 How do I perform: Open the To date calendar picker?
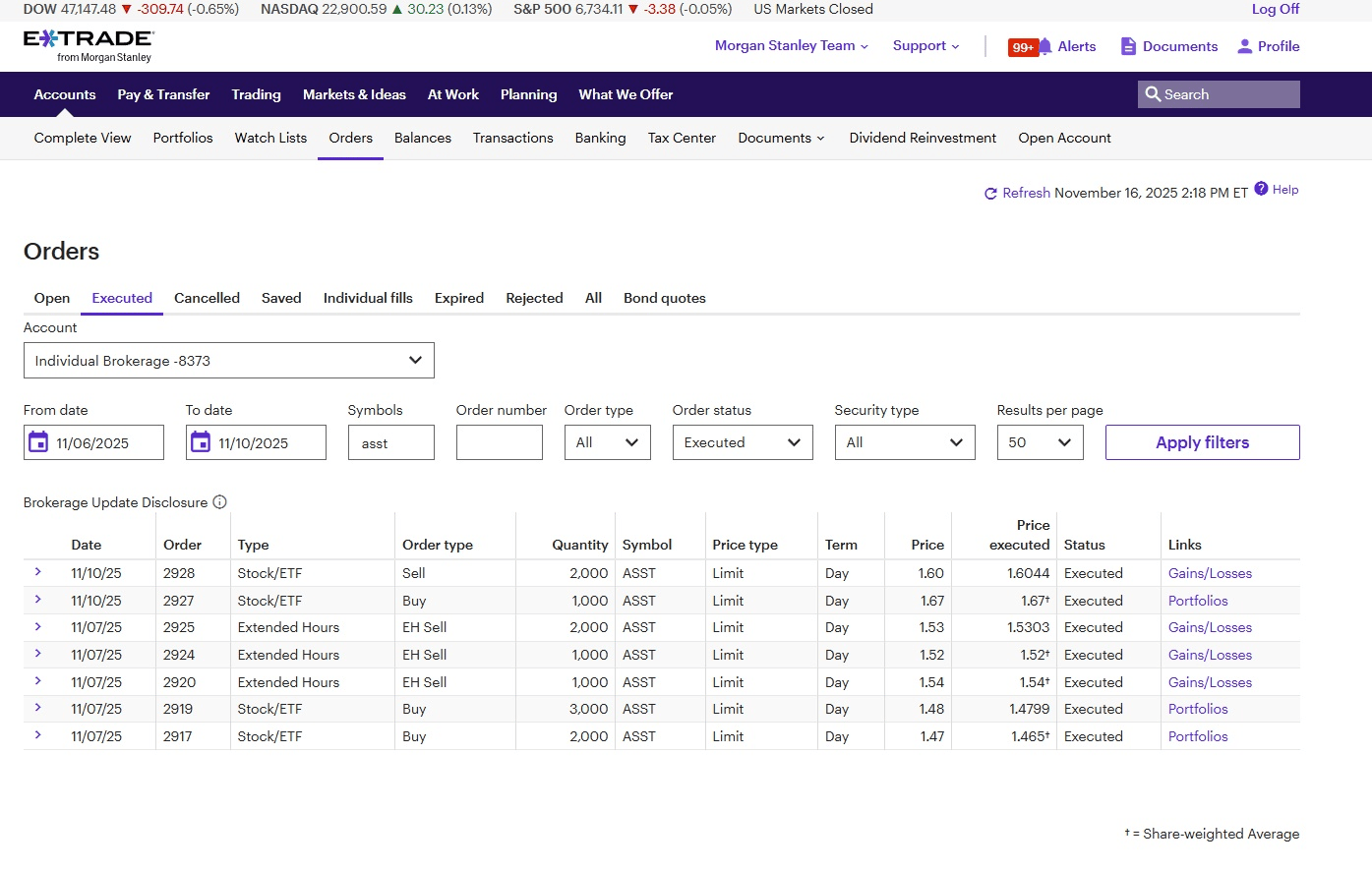201,442
